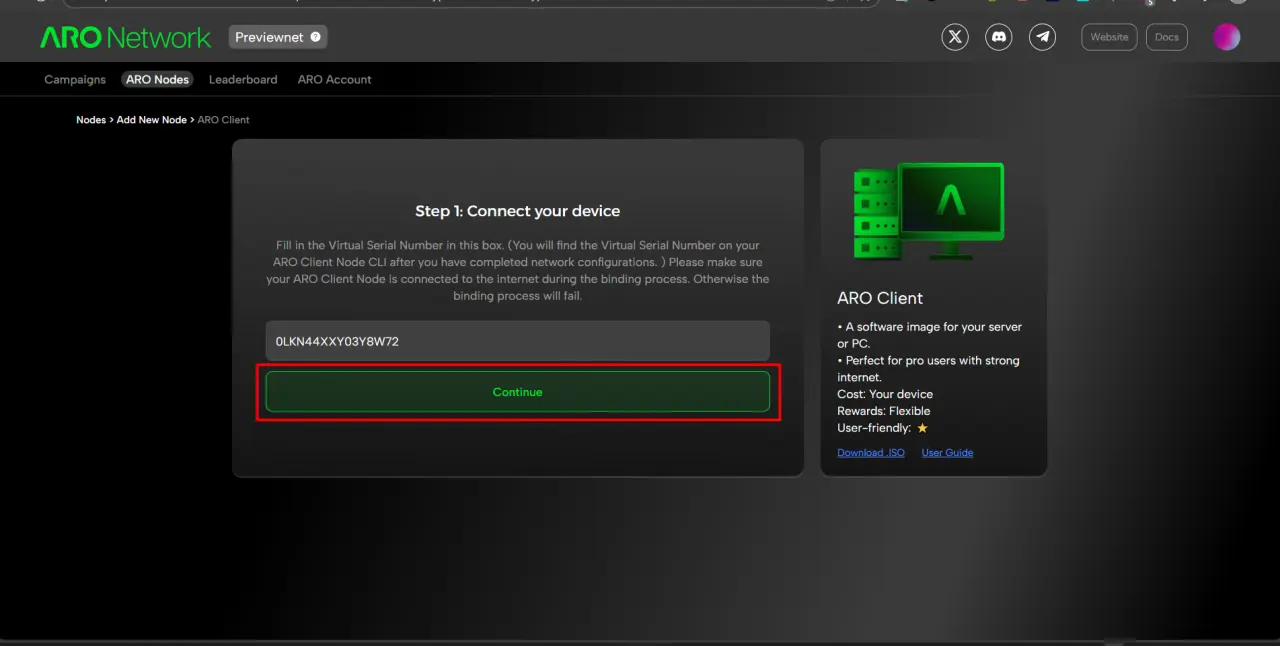Open the X (Twitter) social link
1280x646 pixels.
coord(955,37)
